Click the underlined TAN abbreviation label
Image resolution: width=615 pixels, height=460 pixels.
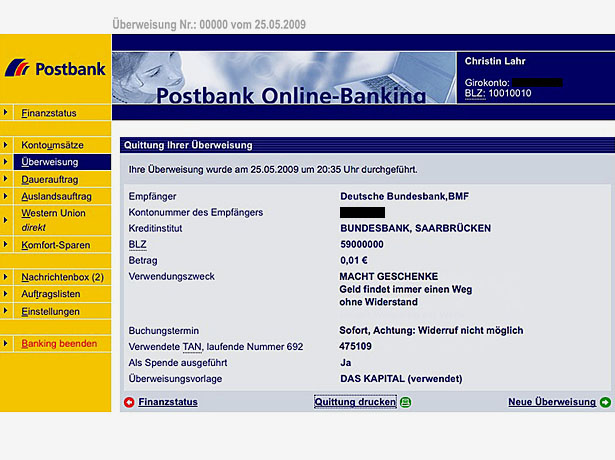192,346
